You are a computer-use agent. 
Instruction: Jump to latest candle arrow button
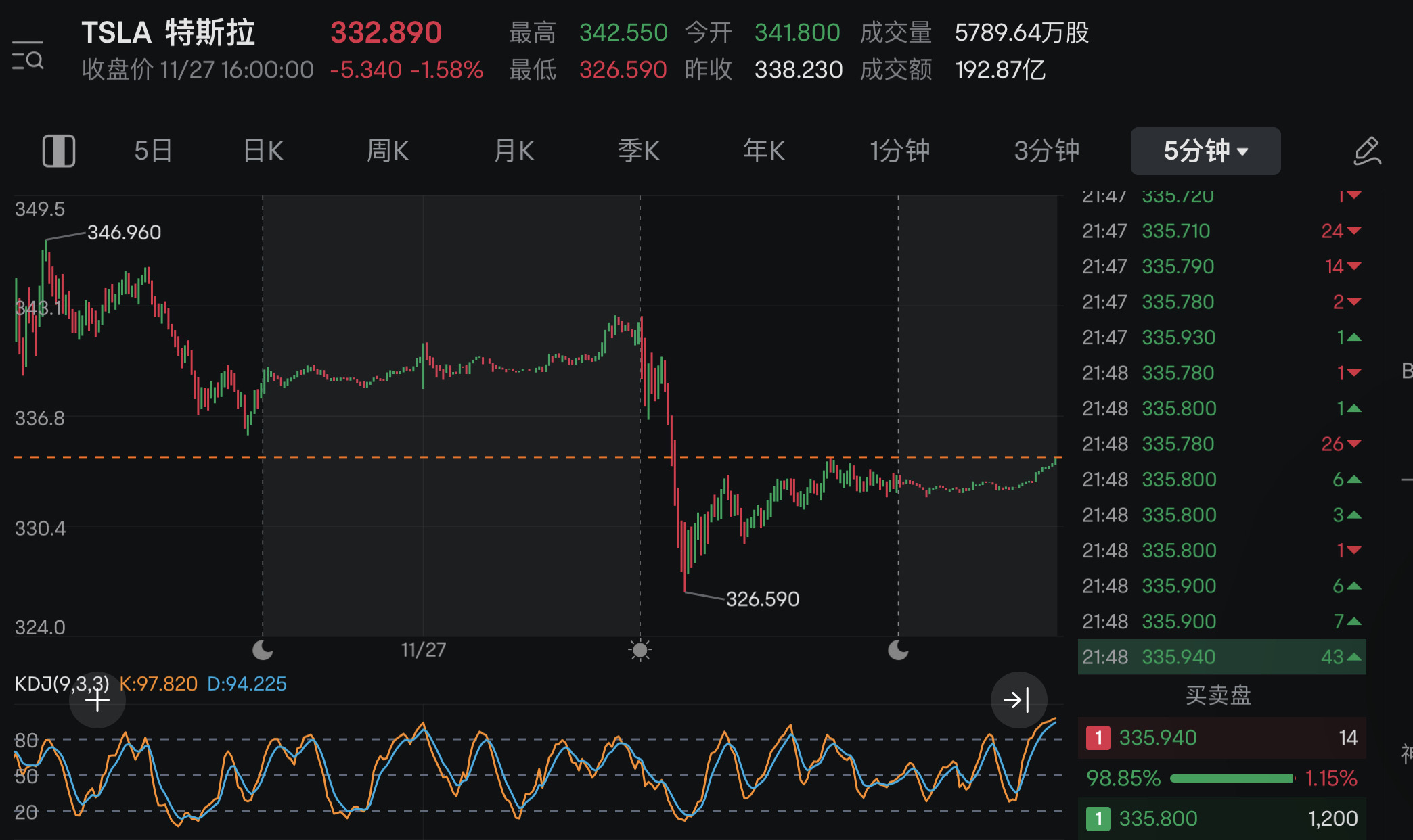pos(1018,699)
